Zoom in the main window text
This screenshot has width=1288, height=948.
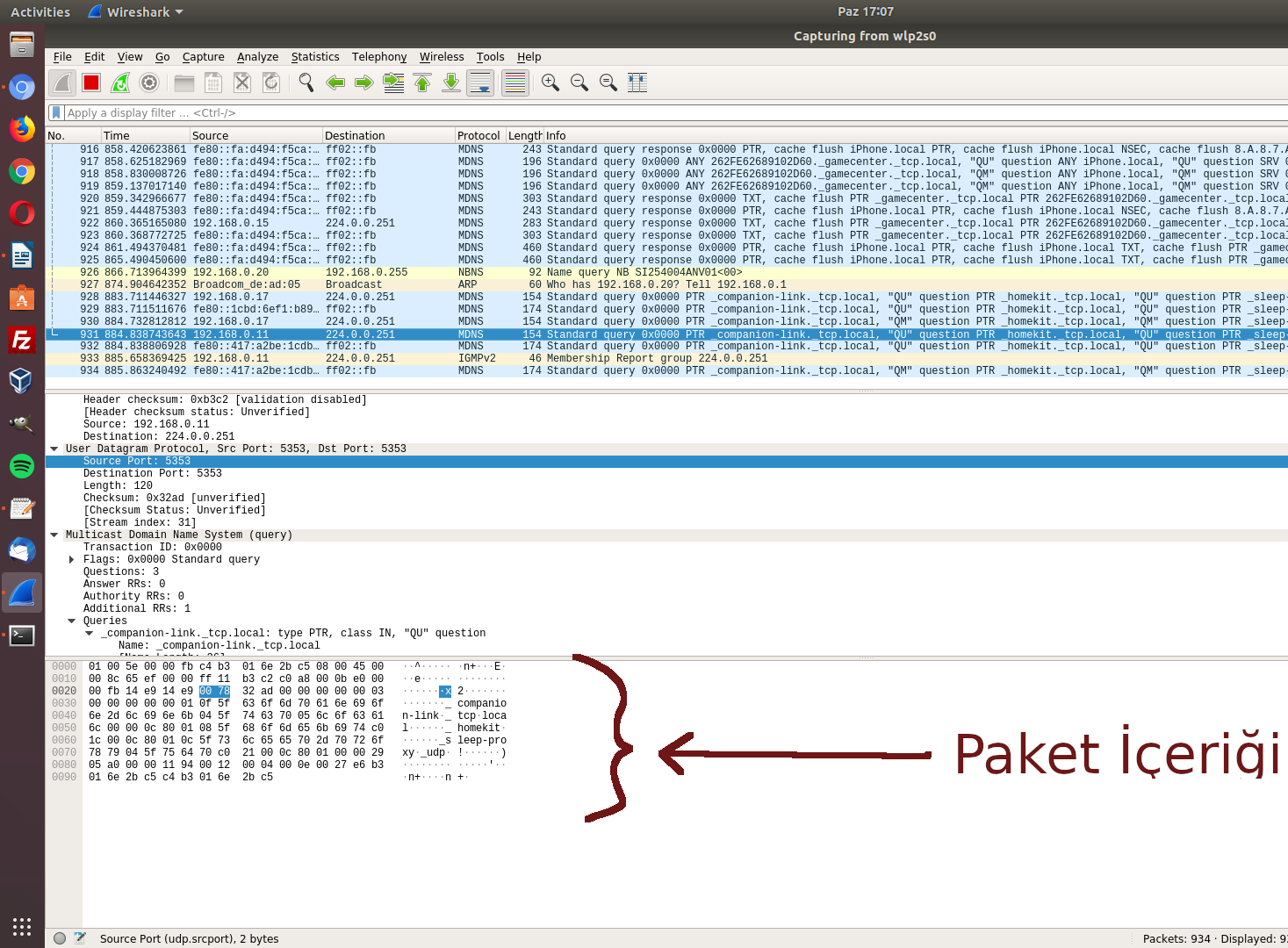[550, 83]
